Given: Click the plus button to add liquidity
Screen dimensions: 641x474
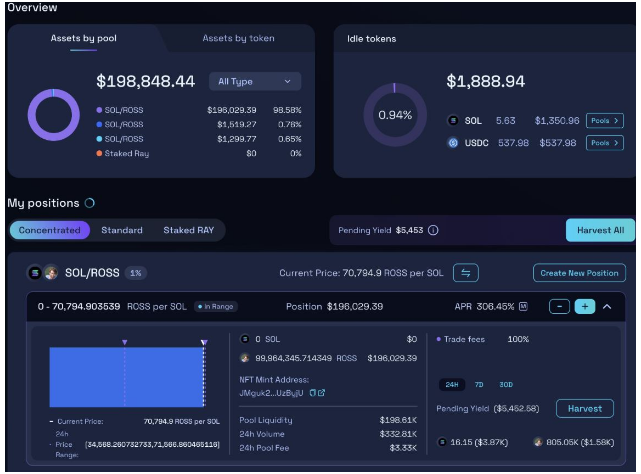Looking at the screenshot, I should pos(584,306).
